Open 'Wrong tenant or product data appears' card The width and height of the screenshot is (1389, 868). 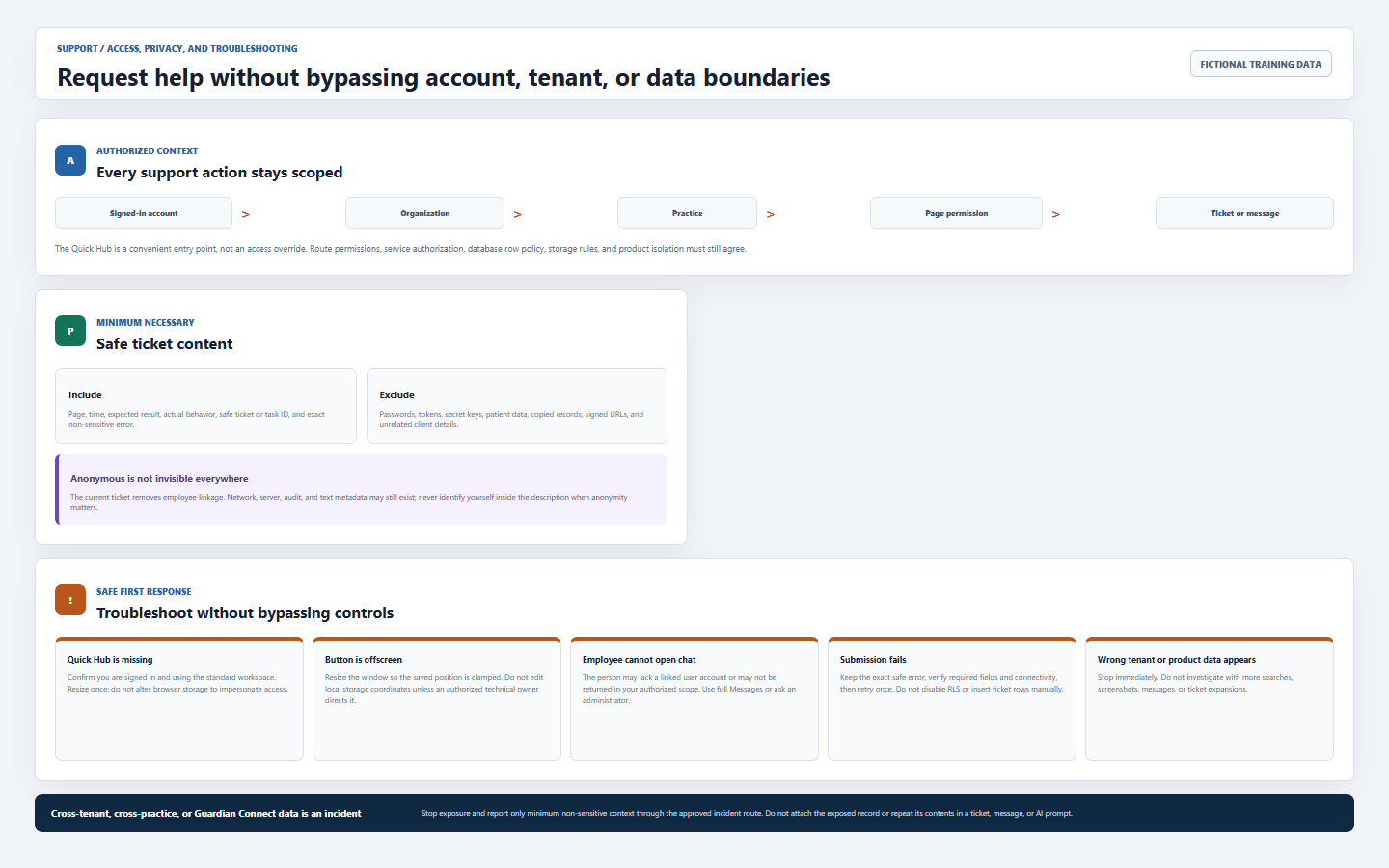click(x=1210, y=699)
